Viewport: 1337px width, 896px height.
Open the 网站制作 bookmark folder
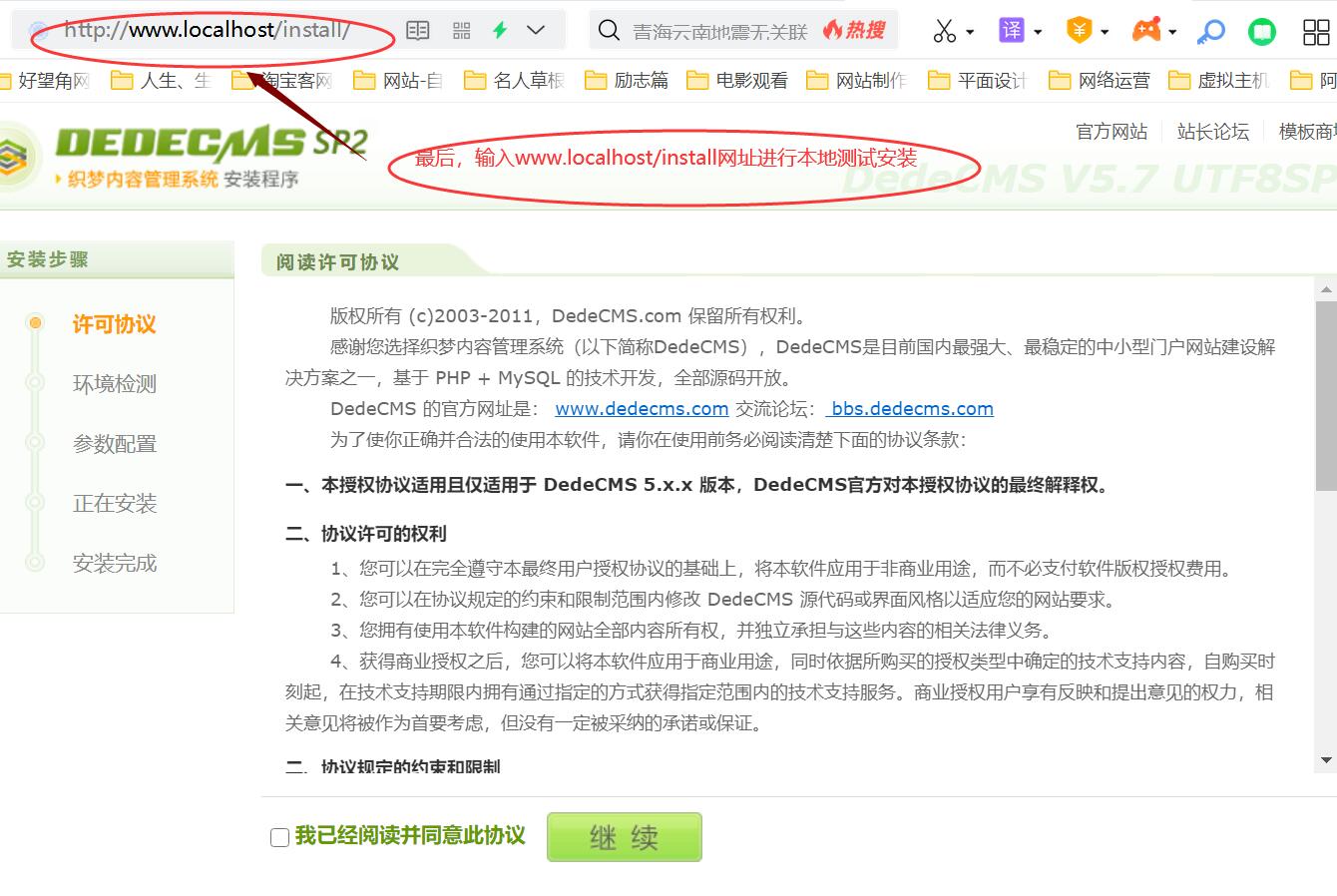pos(857,80)
